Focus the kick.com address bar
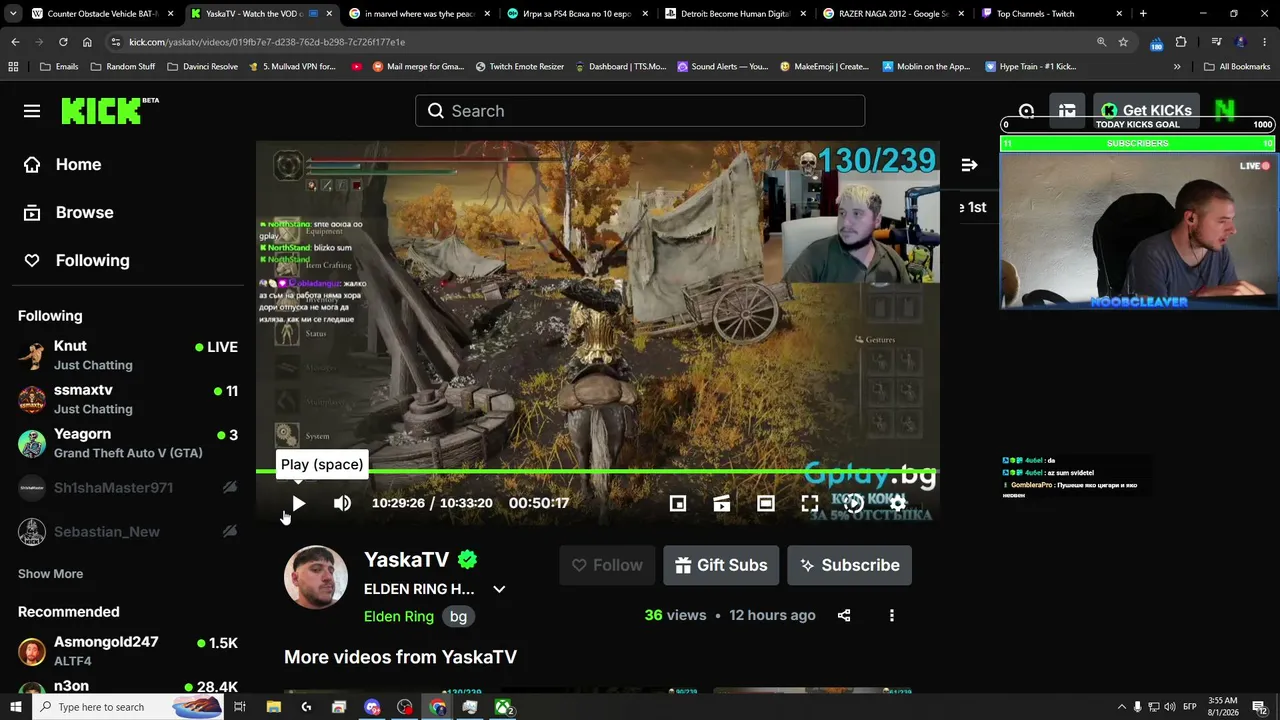Image resolution: width=1280 pixels, height=720 pixels. 621,42
